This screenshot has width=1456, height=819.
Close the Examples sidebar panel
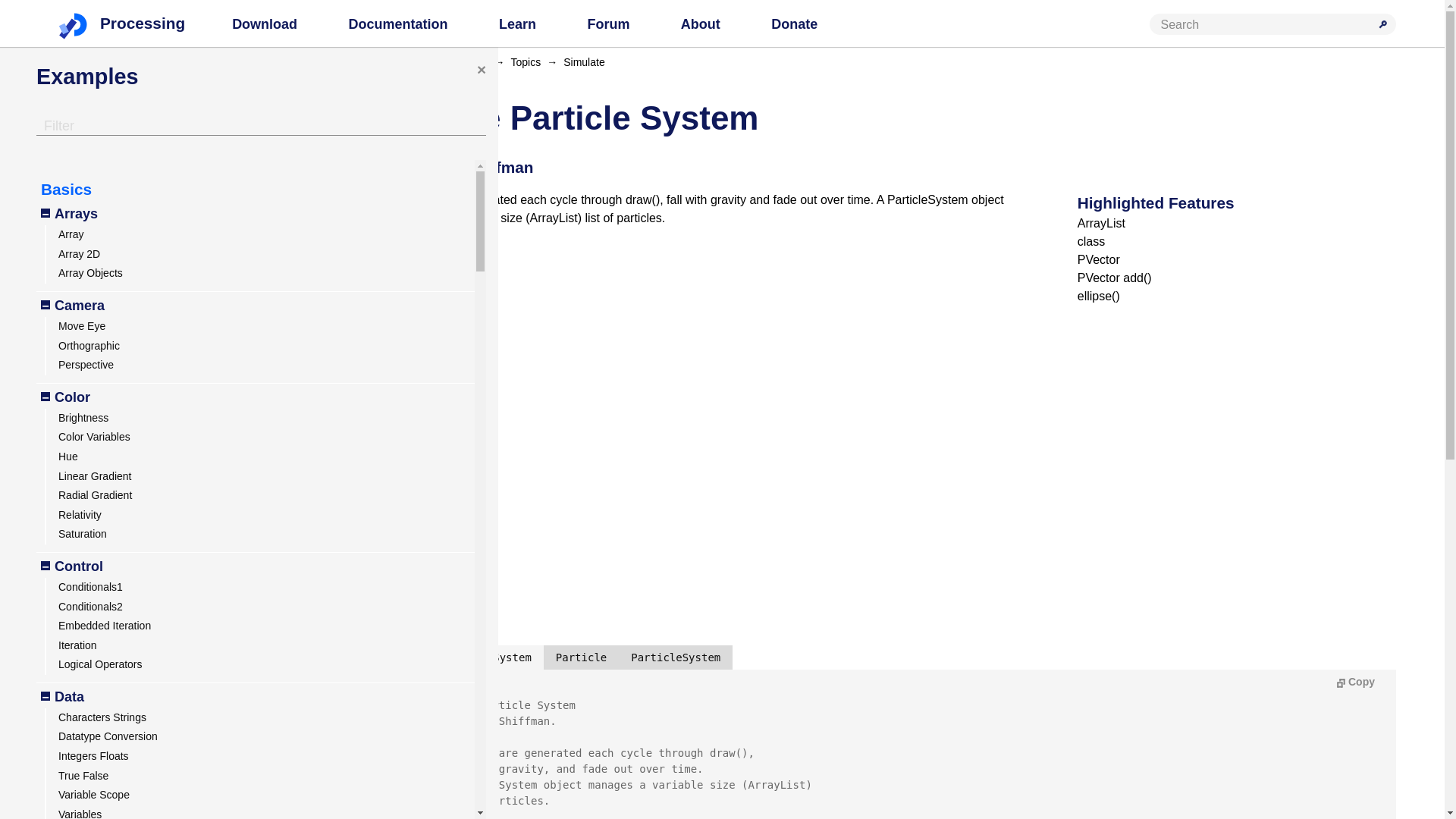pyautogui.click(x=481, y=70)
